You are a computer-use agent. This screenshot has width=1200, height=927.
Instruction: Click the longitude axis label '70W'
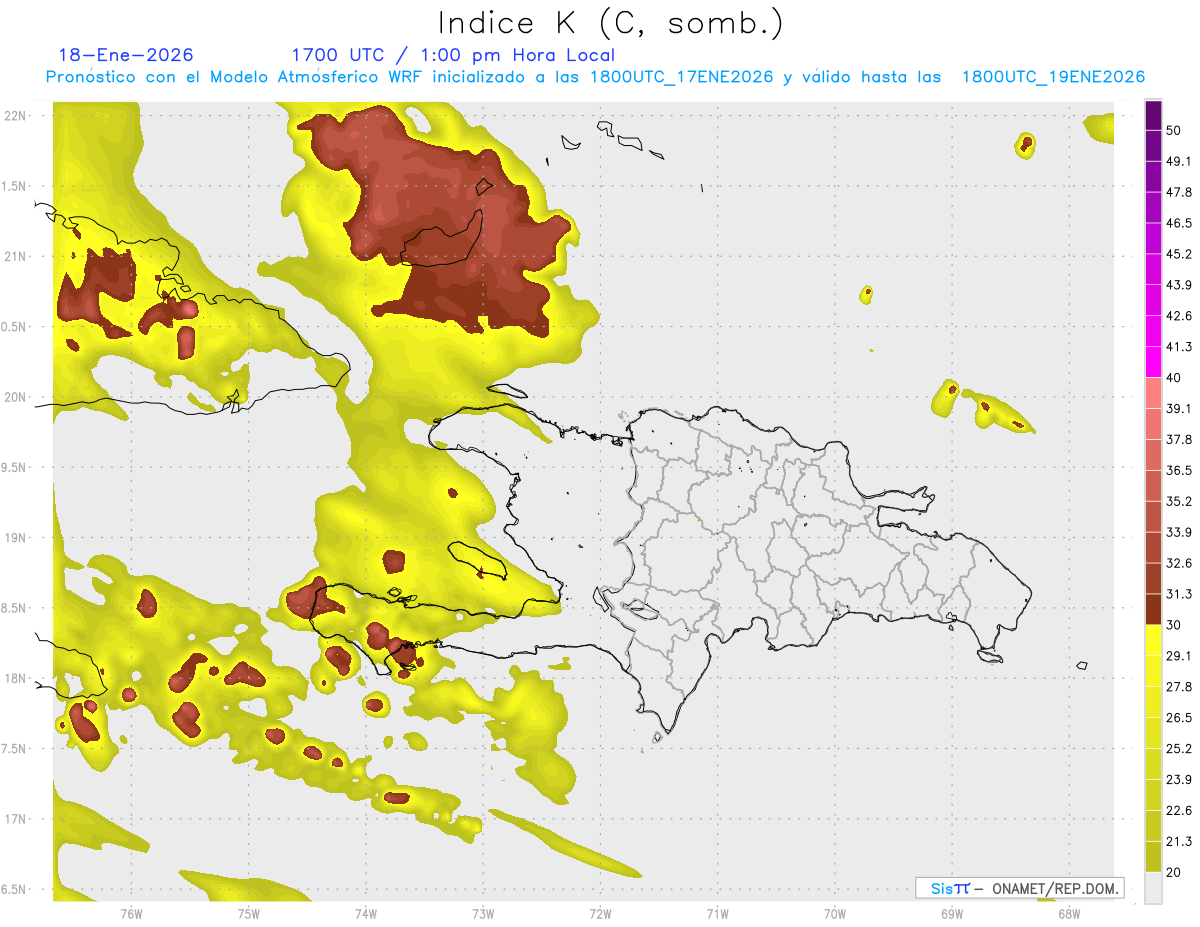tap(835, 913)
